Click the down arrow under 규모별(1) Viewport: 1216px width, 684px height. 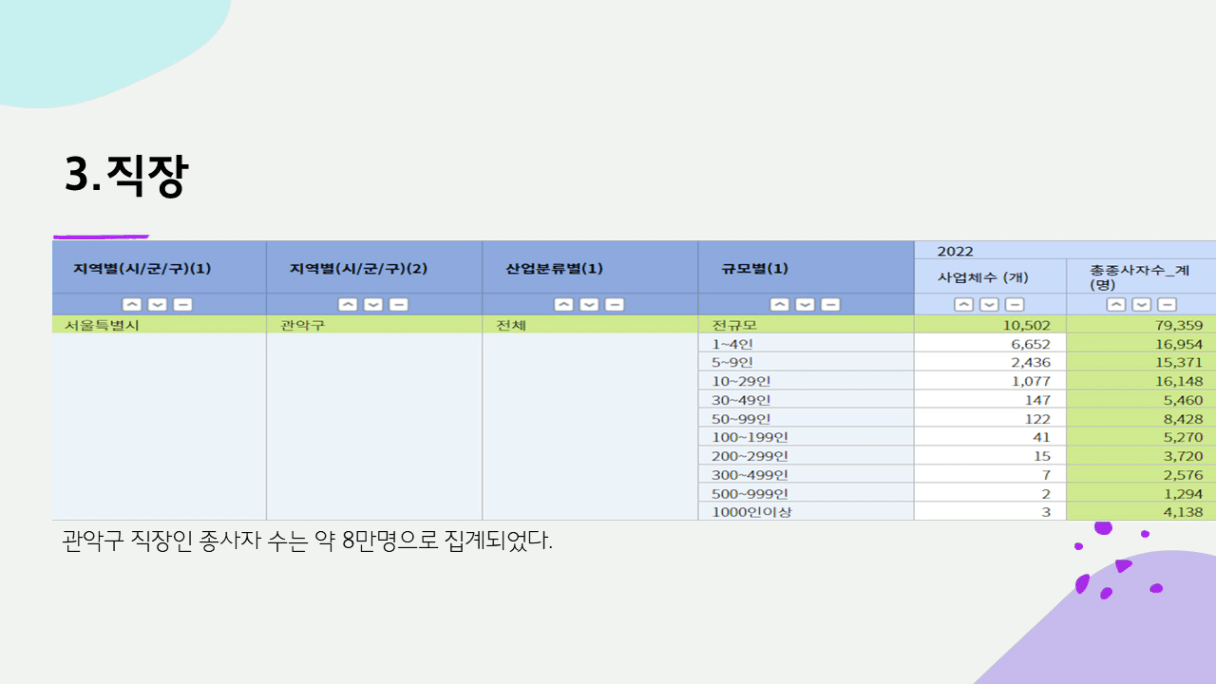[806, 305]
